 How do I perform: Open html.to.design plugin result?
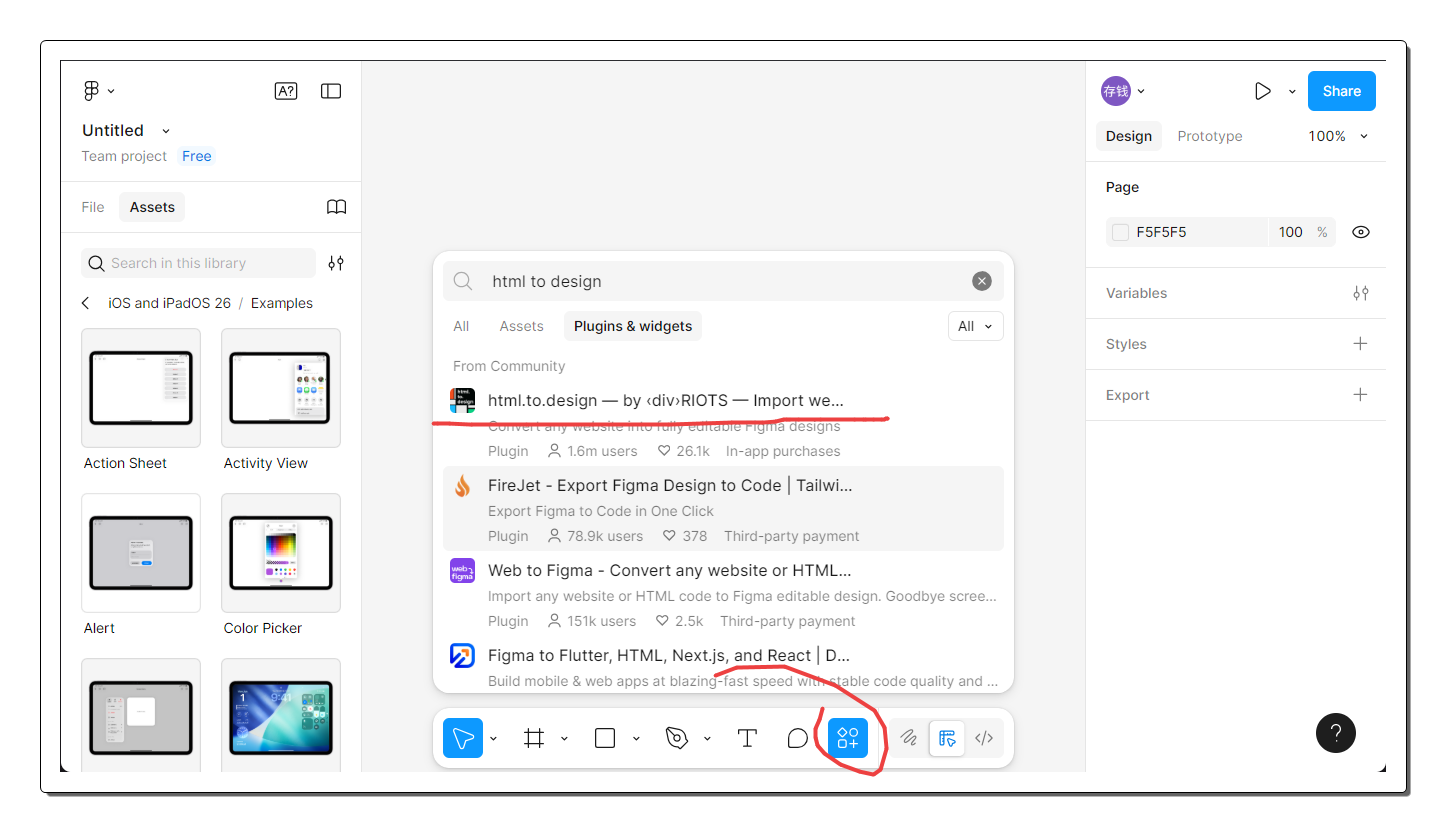point(724,423)
